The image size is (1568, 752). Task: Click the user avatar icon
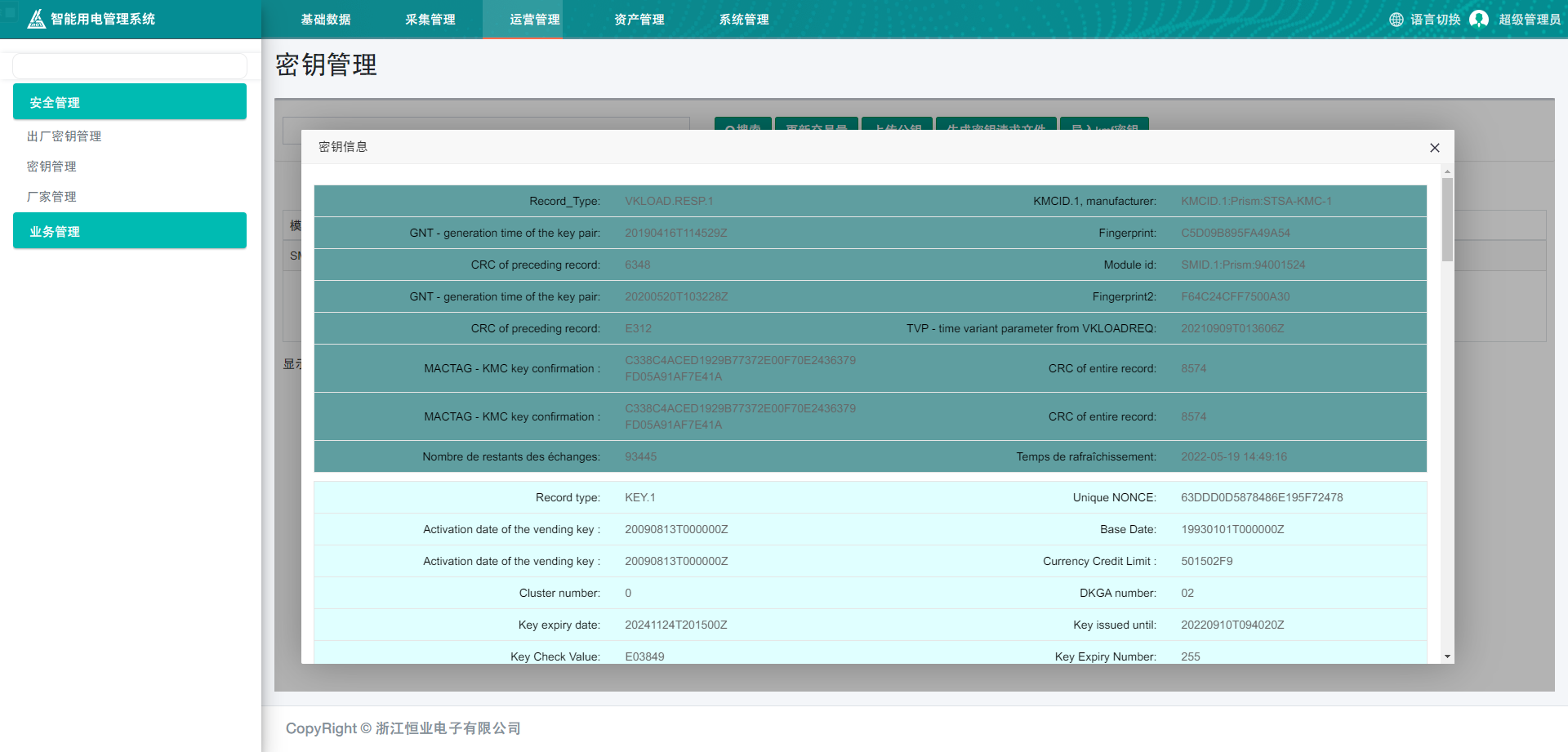(1478, 19)
